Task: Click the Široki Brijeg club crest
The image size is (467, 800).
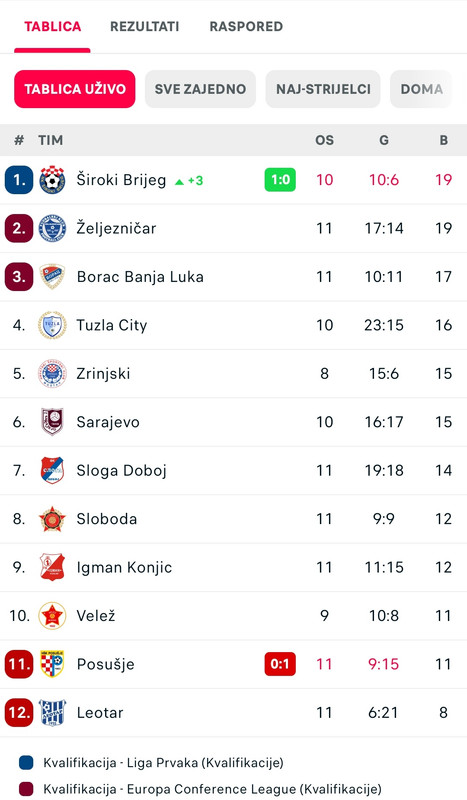Action: click(x=52, y=180)
